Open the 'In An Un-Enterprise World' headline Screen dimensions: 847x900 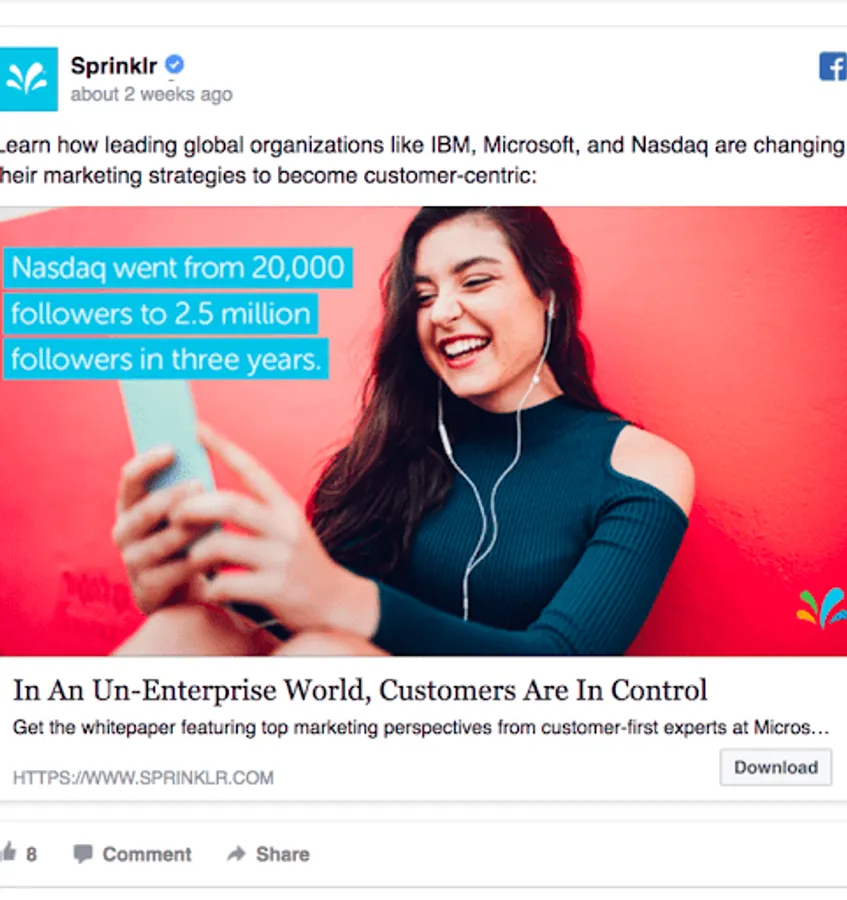tap(360, 690)
